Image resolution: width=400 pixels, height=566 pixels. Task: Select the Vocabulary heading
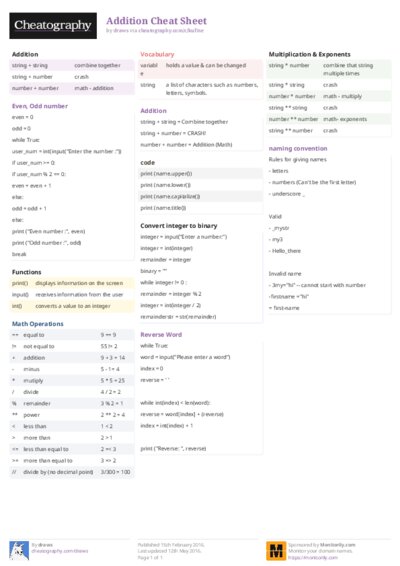[157, 54]
